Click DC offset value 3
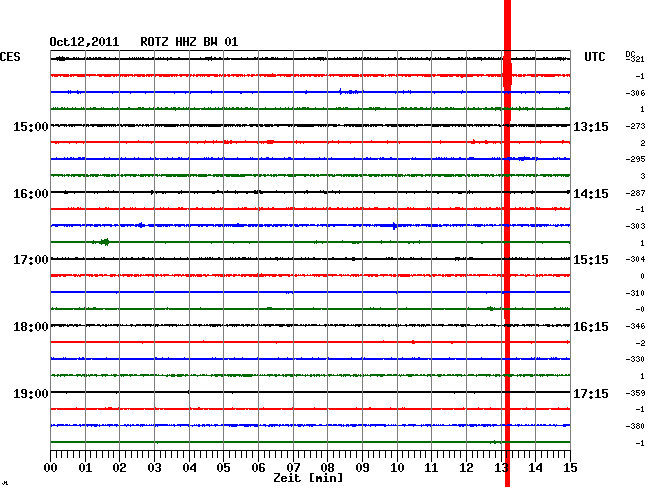The image size is (650, 494). pos(643,176)
